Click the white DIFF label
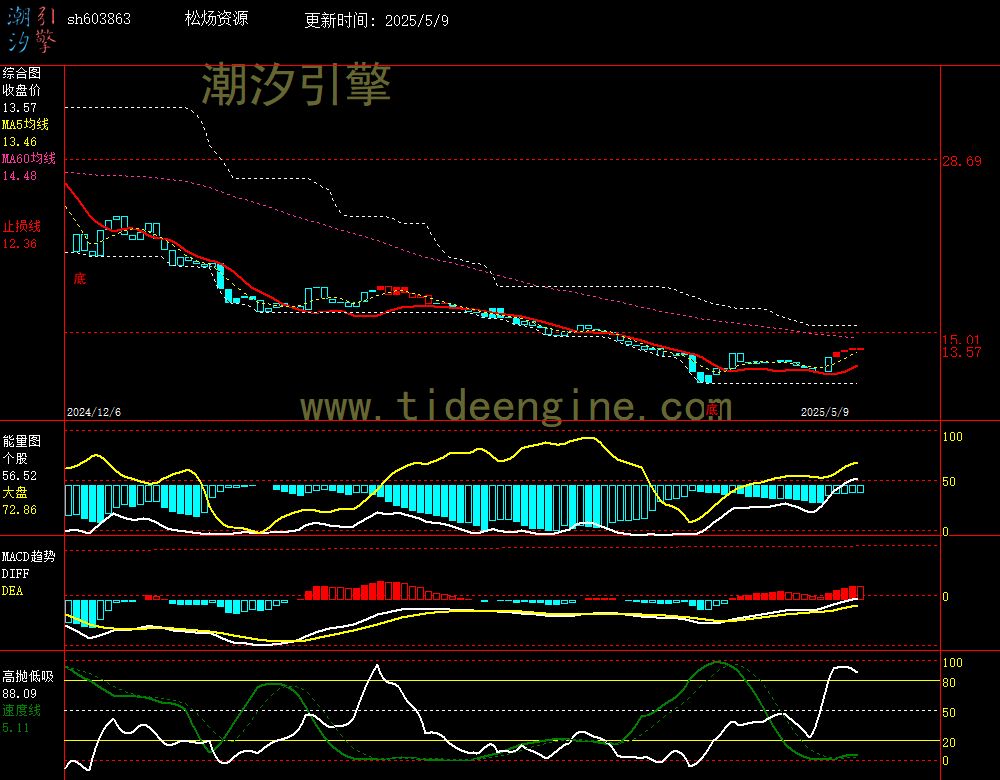This screenshot has height=780, width=1000. point(15,573)
